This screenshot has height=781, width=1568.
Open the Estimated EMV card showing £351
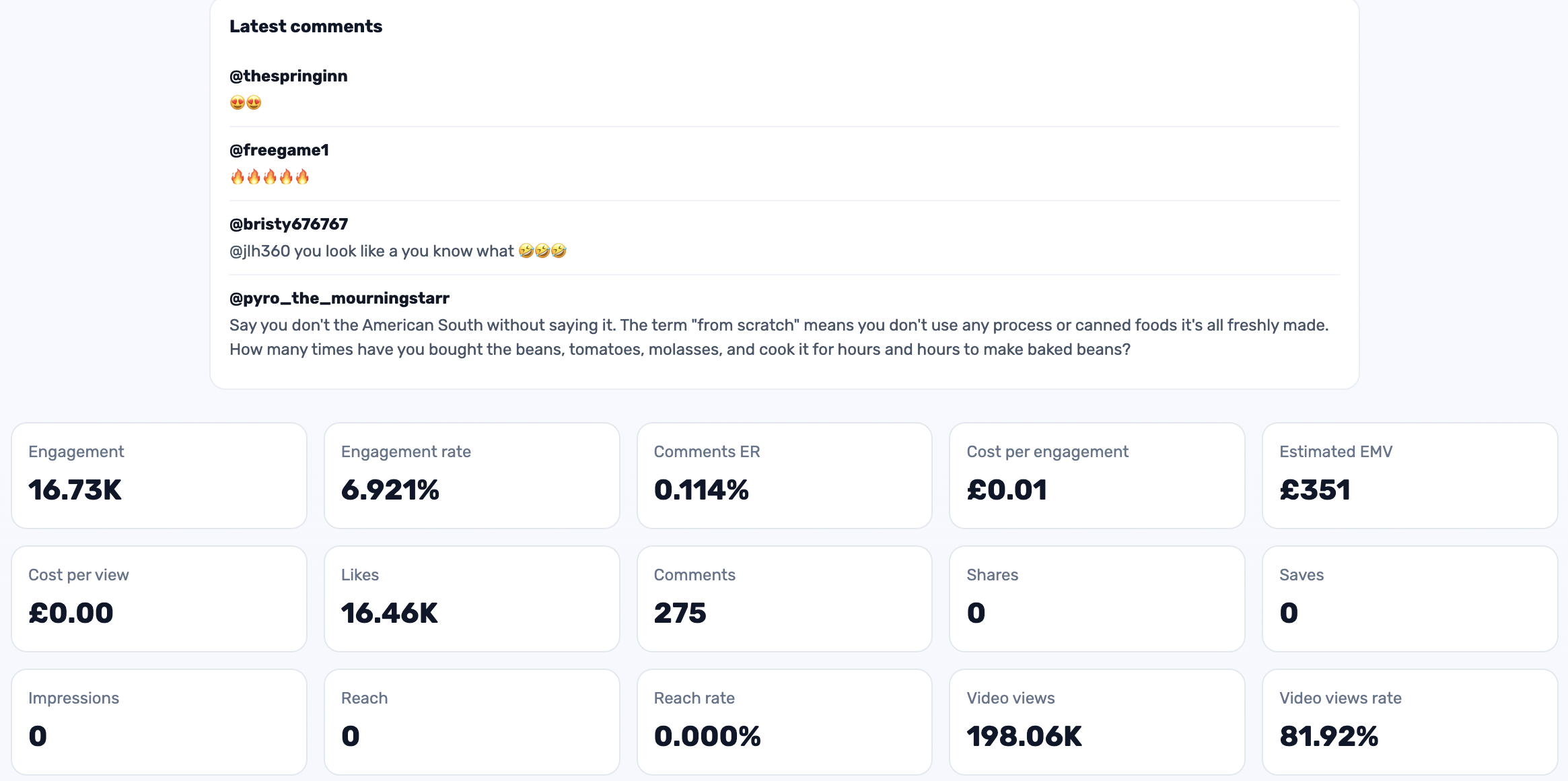tap(1409, 475)
